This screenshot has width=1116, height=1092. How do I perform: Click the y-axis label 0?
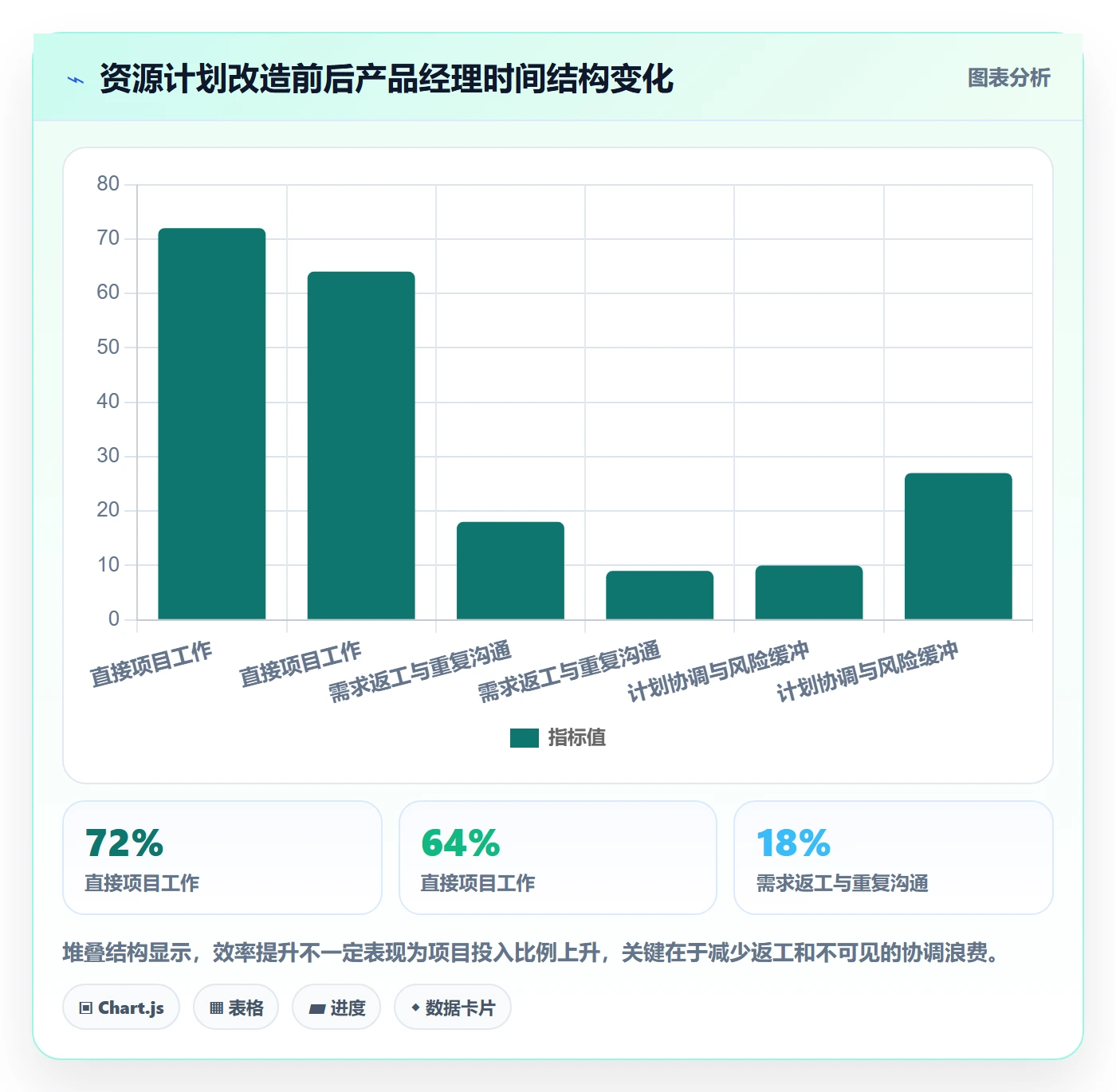(114, 619)
